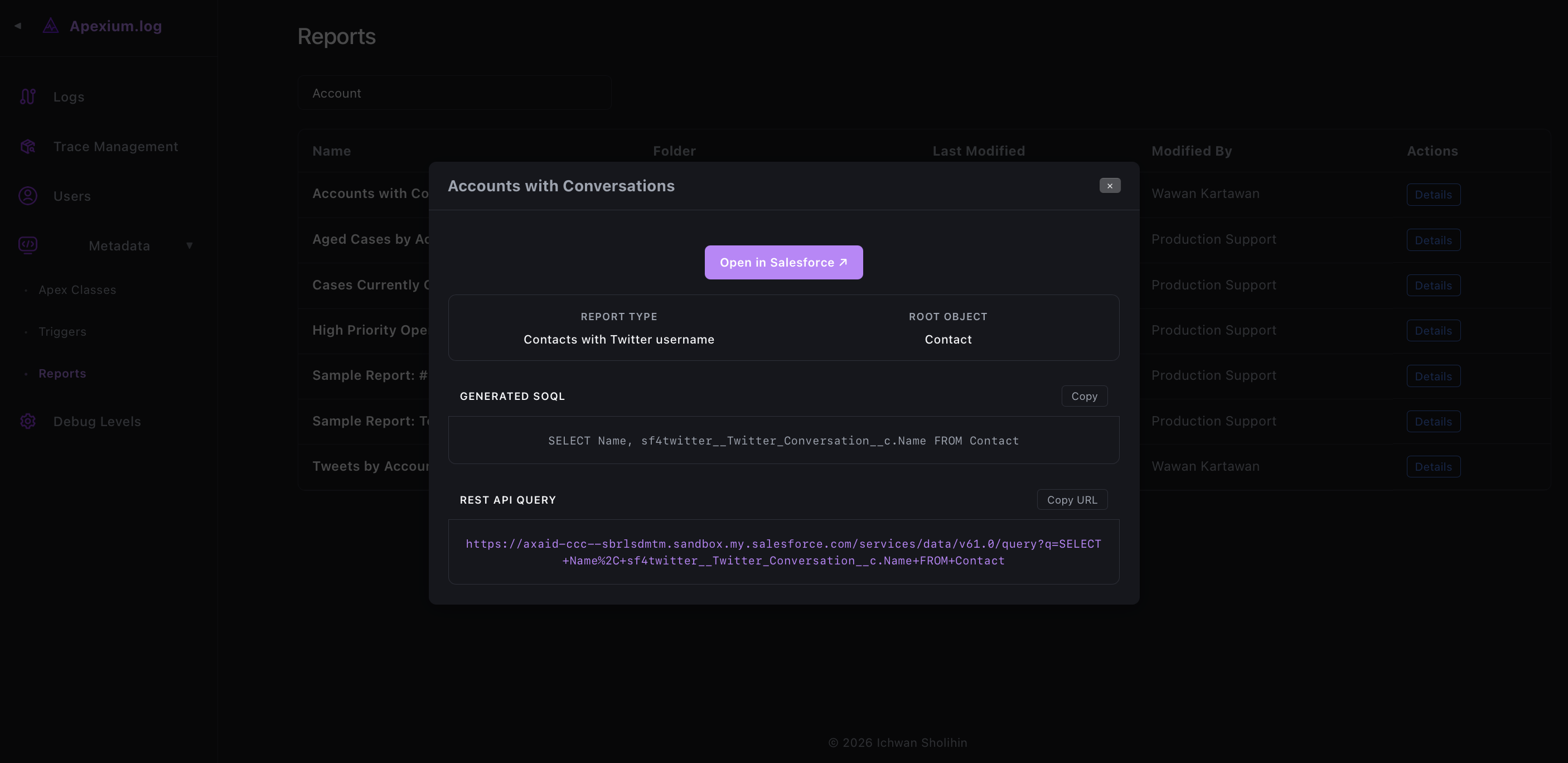The width and height of the screenshot is (1568, 763).
Task: Collapse the Metadata section arrow
Action: pyautogui.click(x=189, y=245)
